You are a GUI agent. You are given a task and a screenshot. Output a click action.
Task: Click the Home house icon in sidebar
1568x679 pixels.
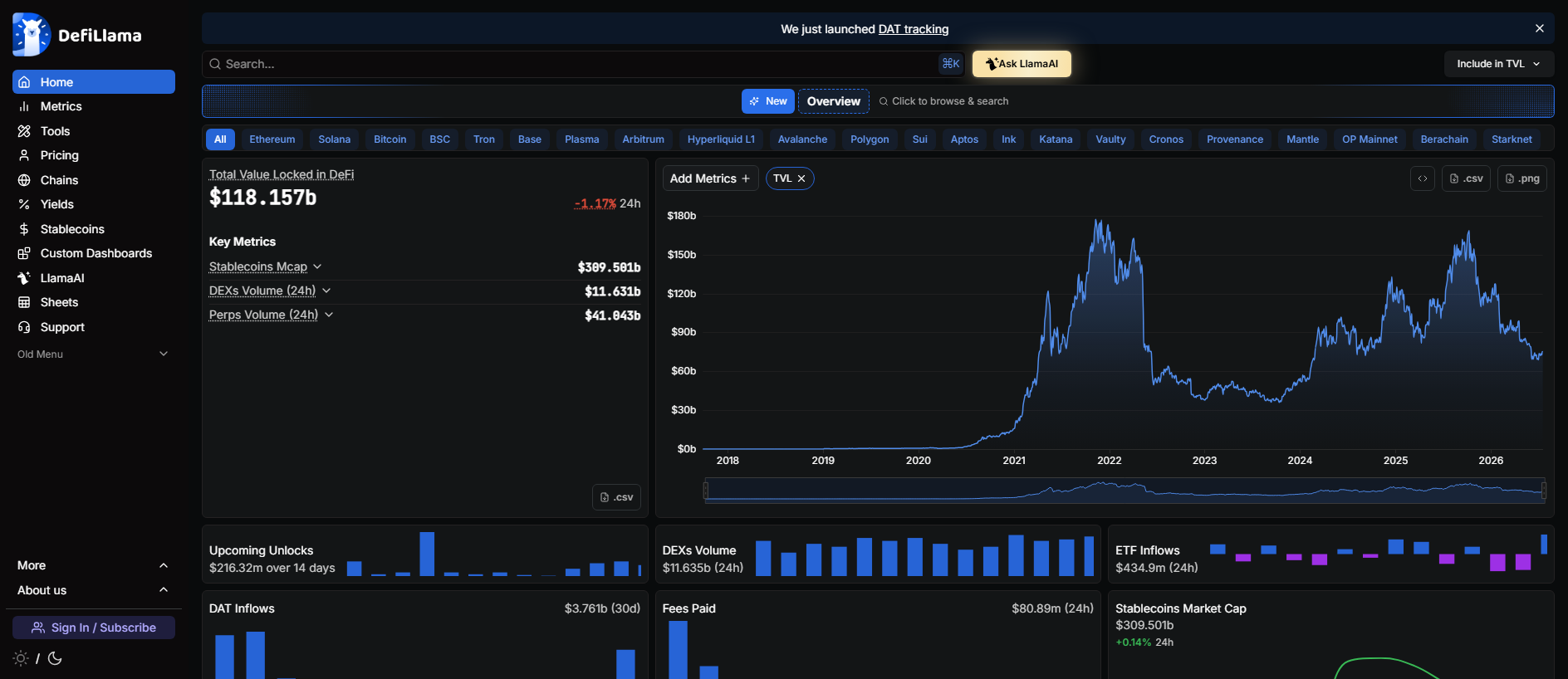(x=24, y=82)
